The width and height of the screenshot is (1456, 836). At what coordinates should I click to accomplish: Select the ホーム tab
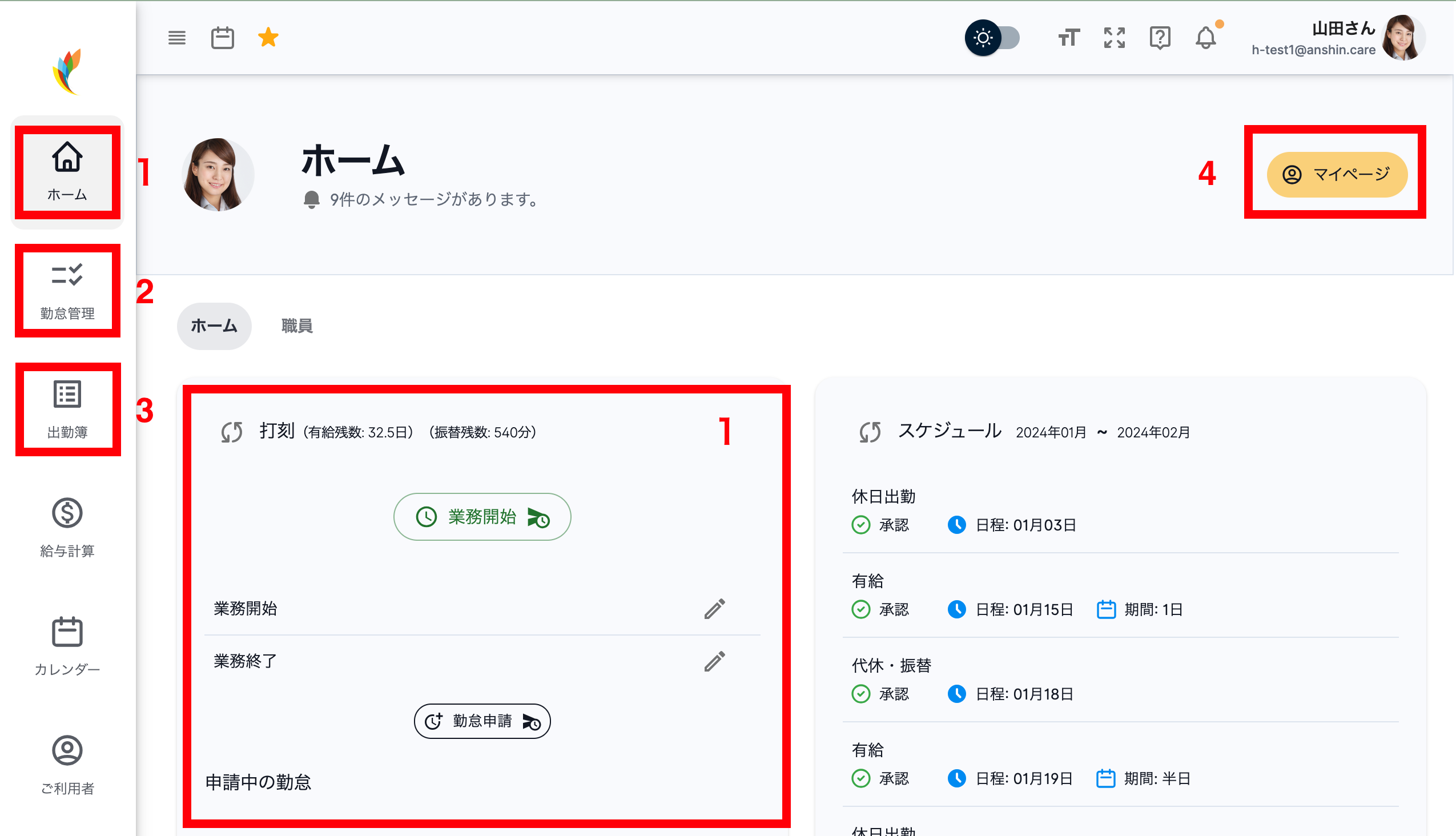click(x=213, y=325)
